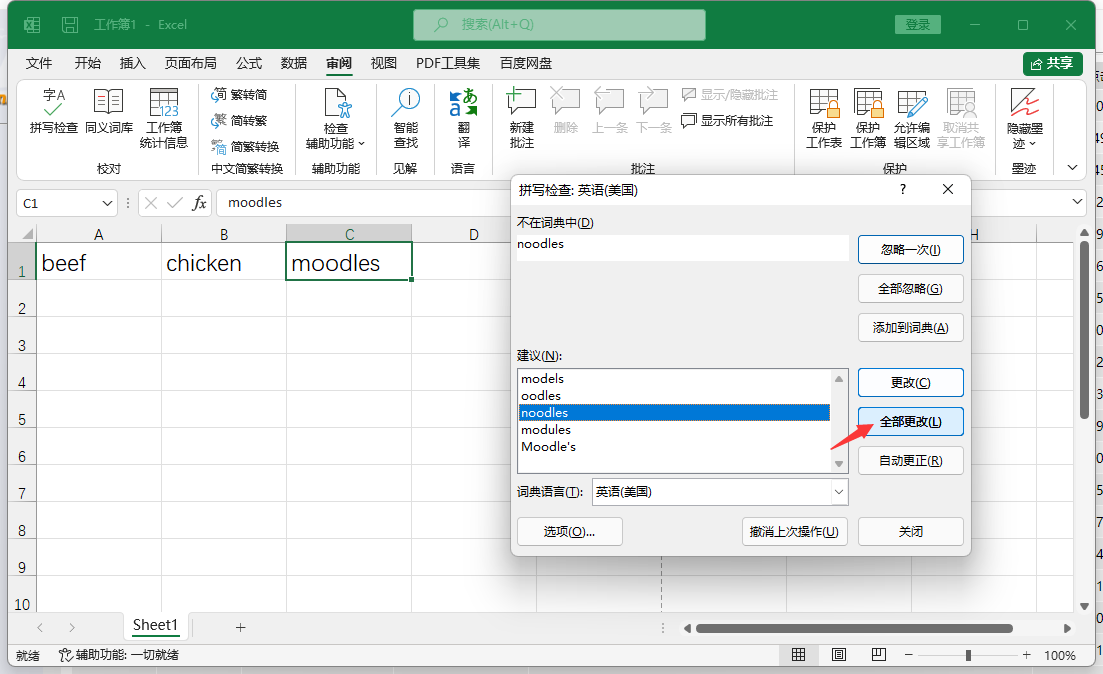Image resolution: width=1103 pixels, height=674 pixels.
Task: Switch to the Data (数据) tab
Action: [293, 63]
